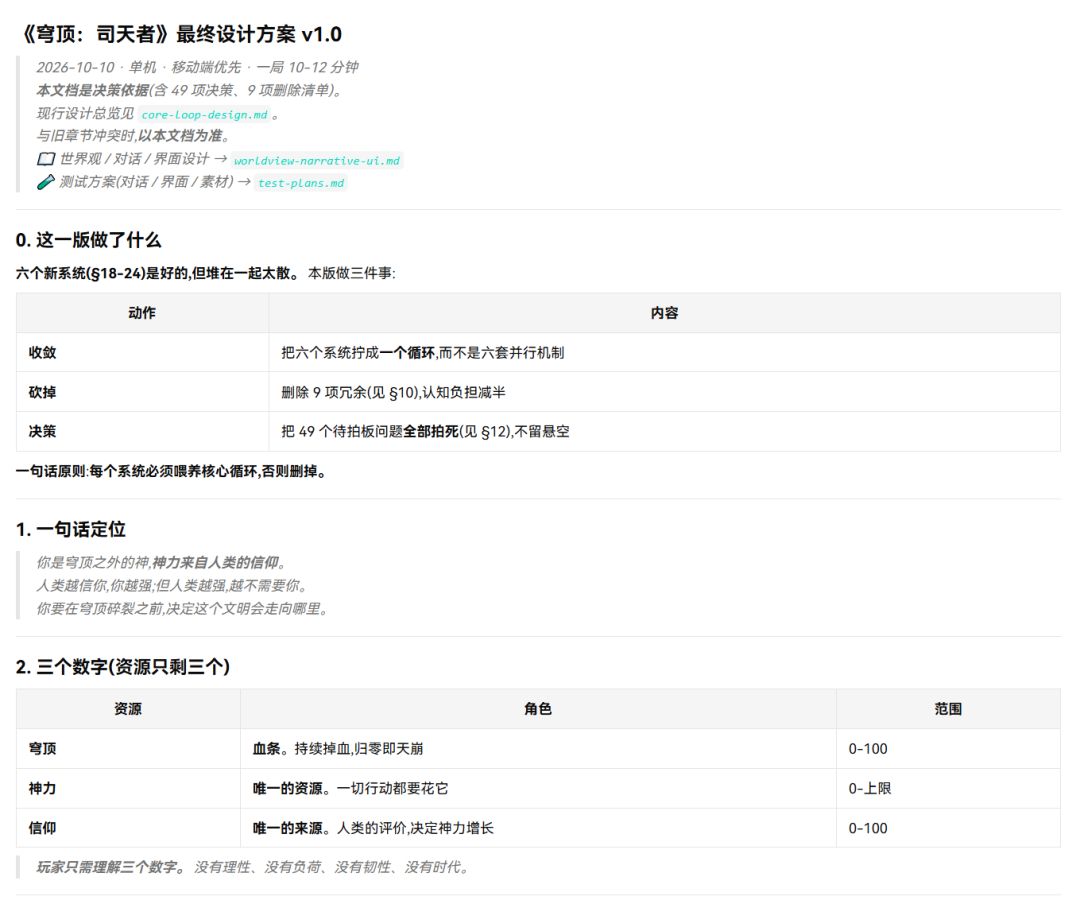Click the "角色" column header
This screenshot has height=904, width=1080.
point(538,709)
